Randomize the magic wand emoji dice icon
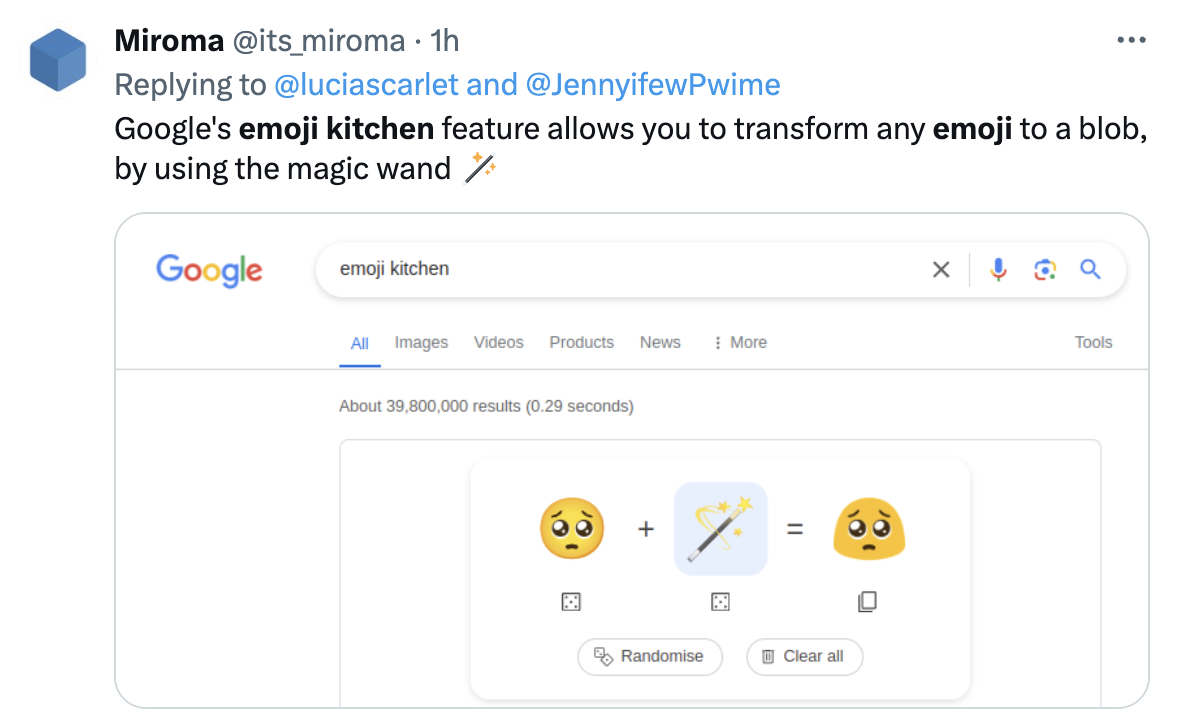The width and height of the screenshot is (1178, 718). click(720, 601)
